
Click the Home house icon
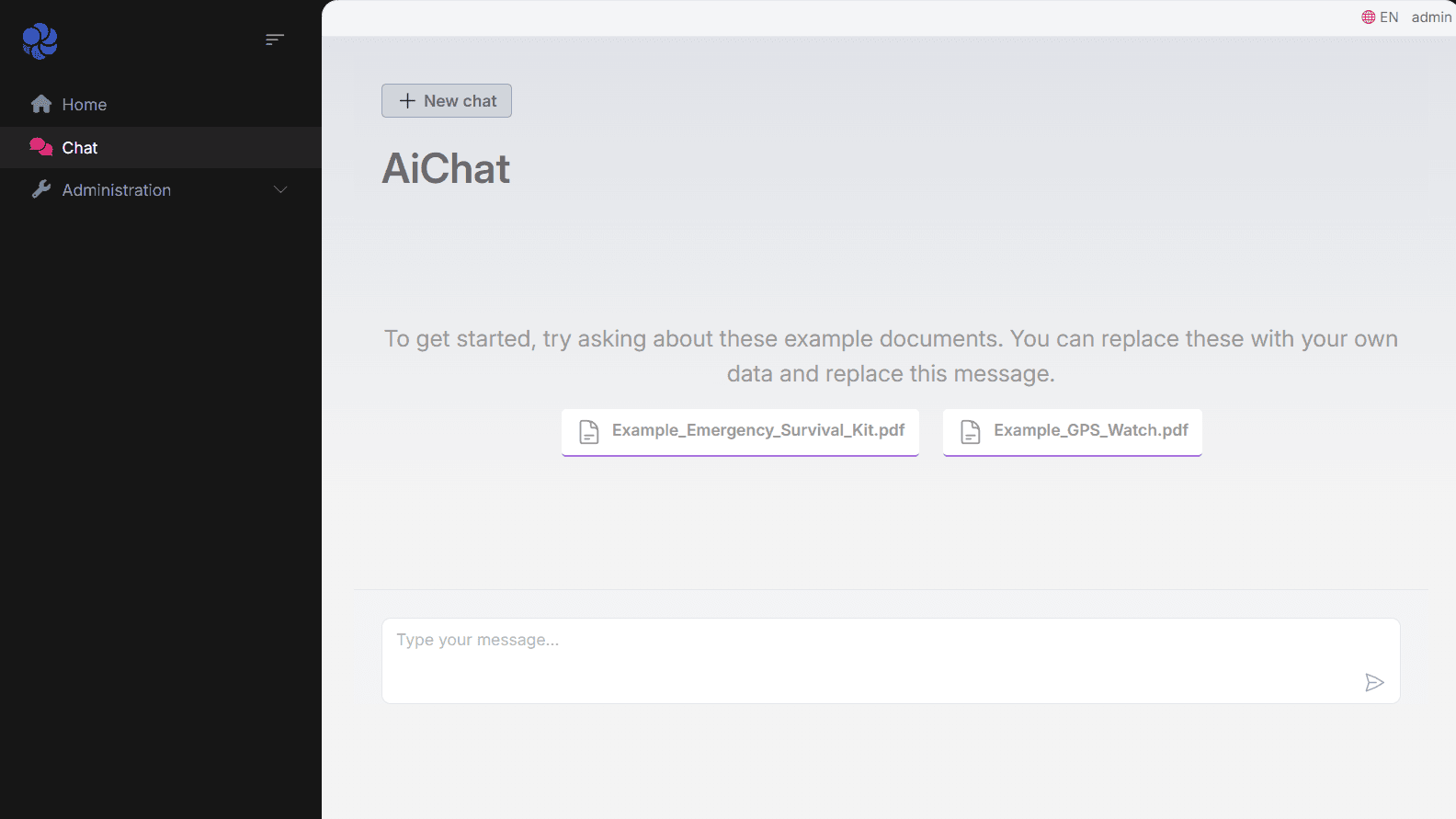coord(41,104)
